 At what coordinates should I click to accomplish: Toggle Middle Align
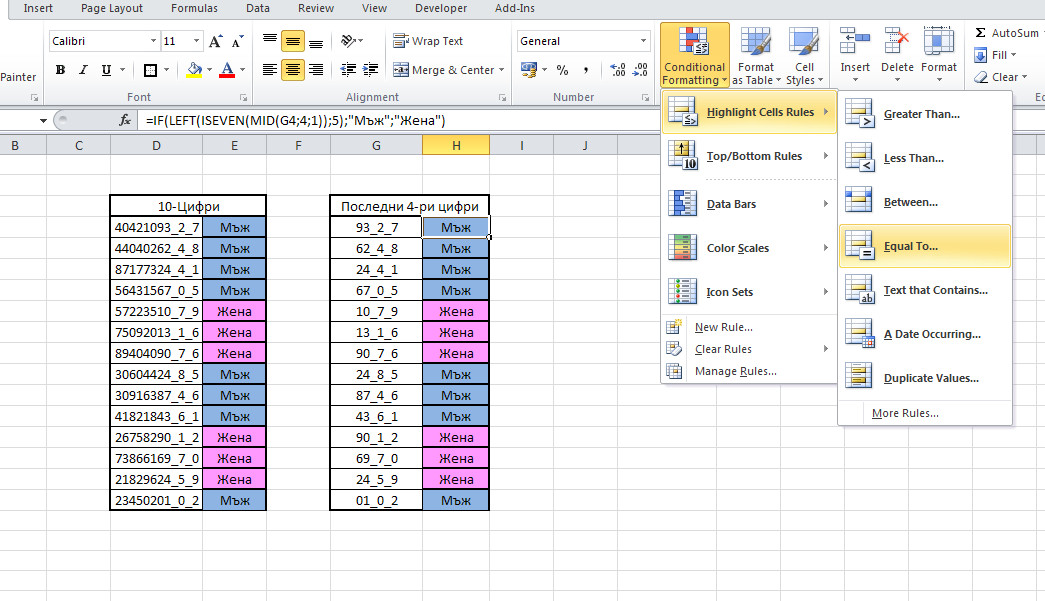pos(293,41)
